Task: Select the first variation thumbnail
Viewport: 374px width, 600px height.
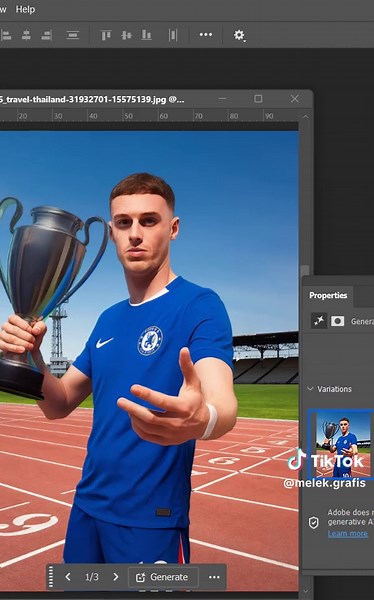Action: 341,444
